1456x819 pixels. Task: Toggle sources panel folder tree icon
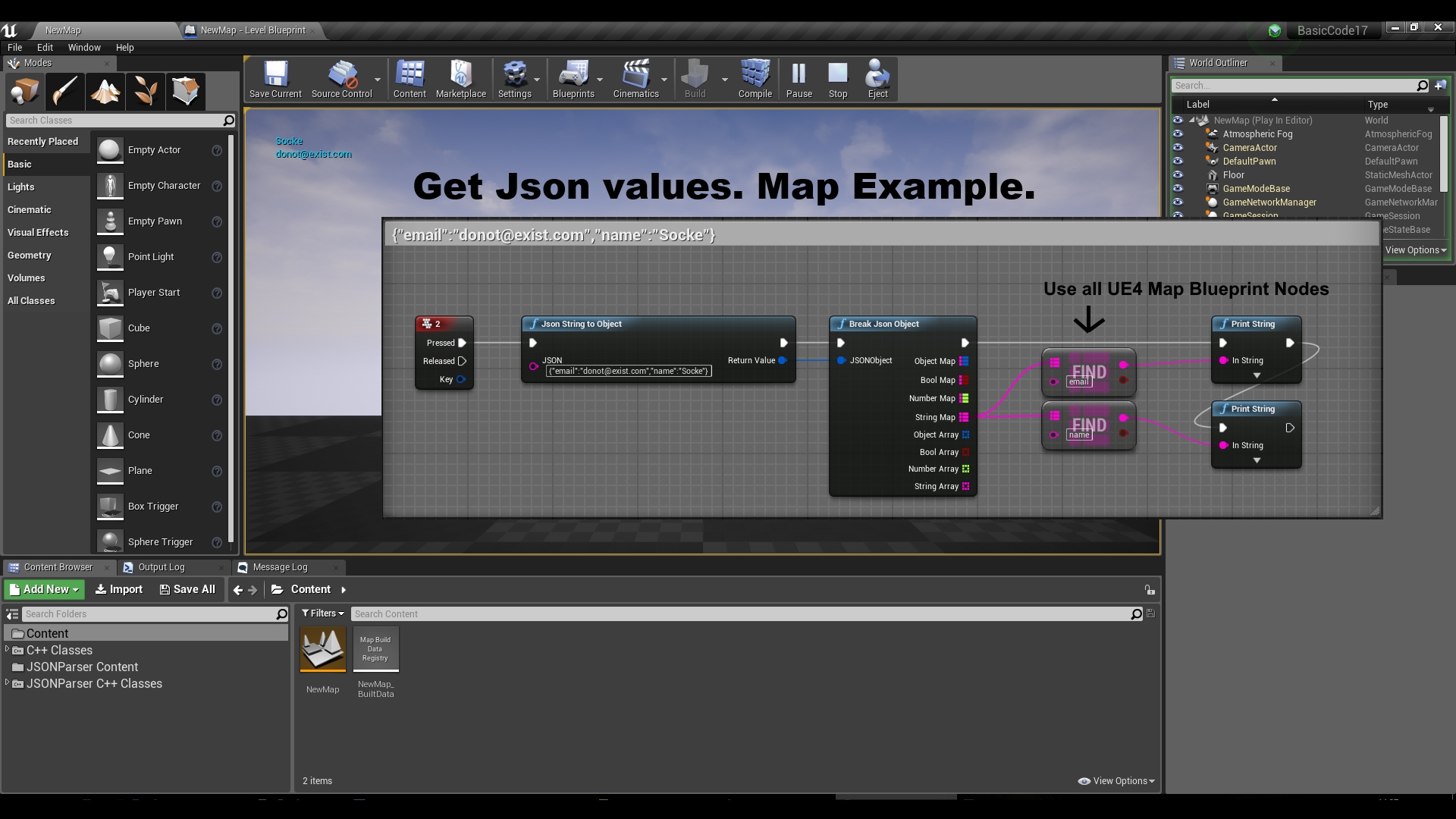12,614
